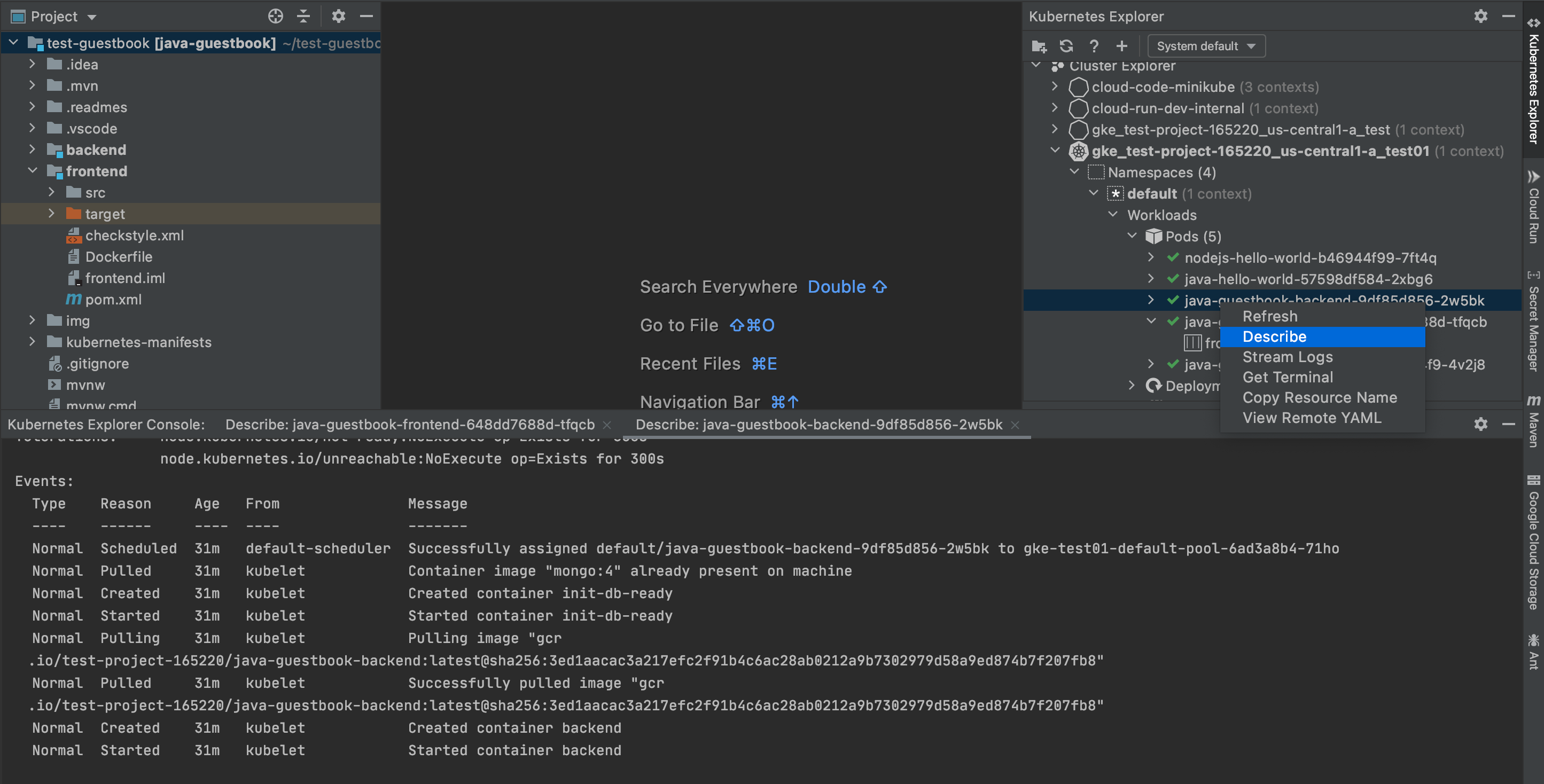Click the add cluster icon in Kubernetes Explorer
Image resolution: width=1544 pixels, height=784 pixels.
click(1121, 46)
